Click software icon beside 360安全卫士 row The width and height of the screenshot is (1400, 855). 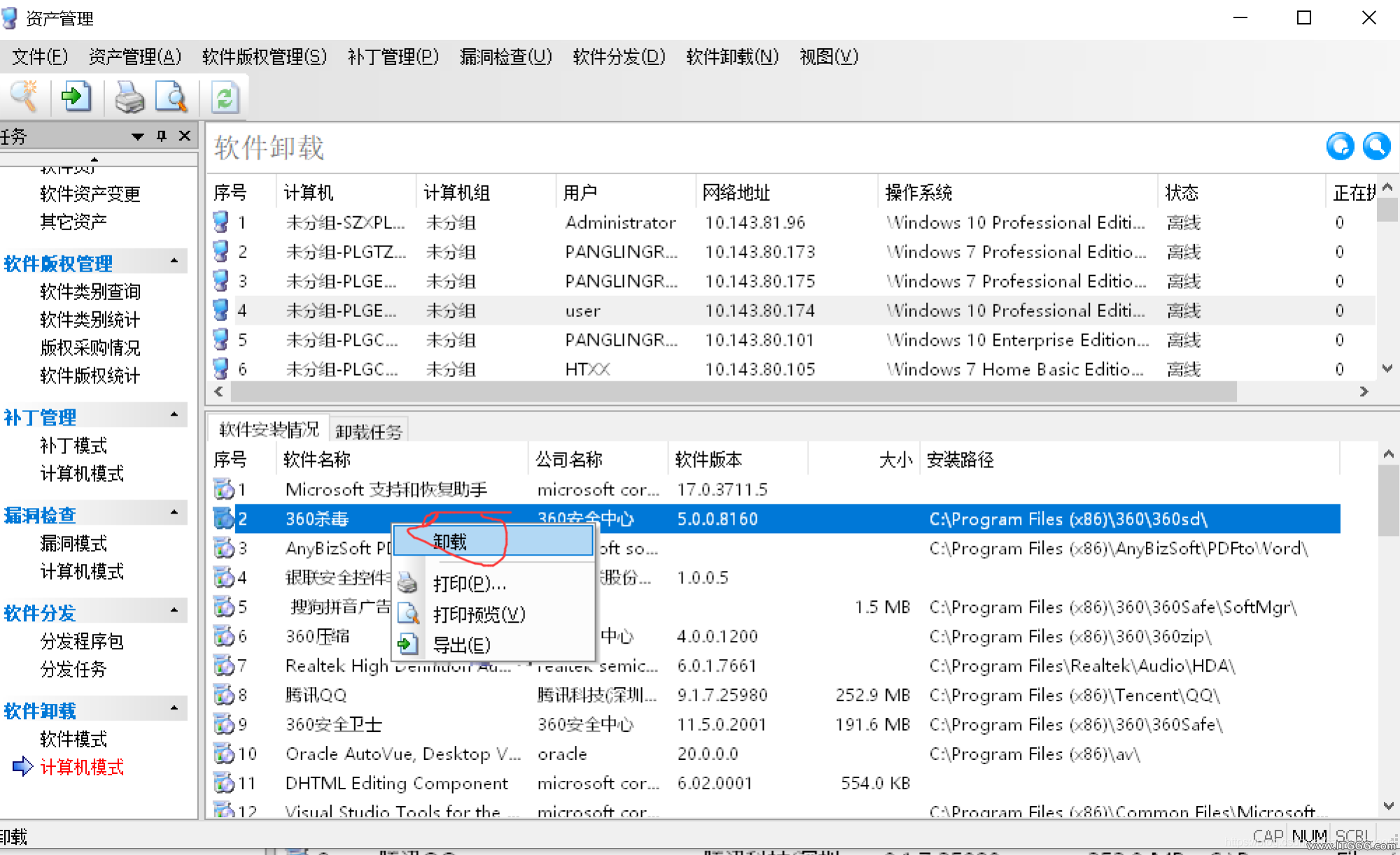[x=224, y=724]
